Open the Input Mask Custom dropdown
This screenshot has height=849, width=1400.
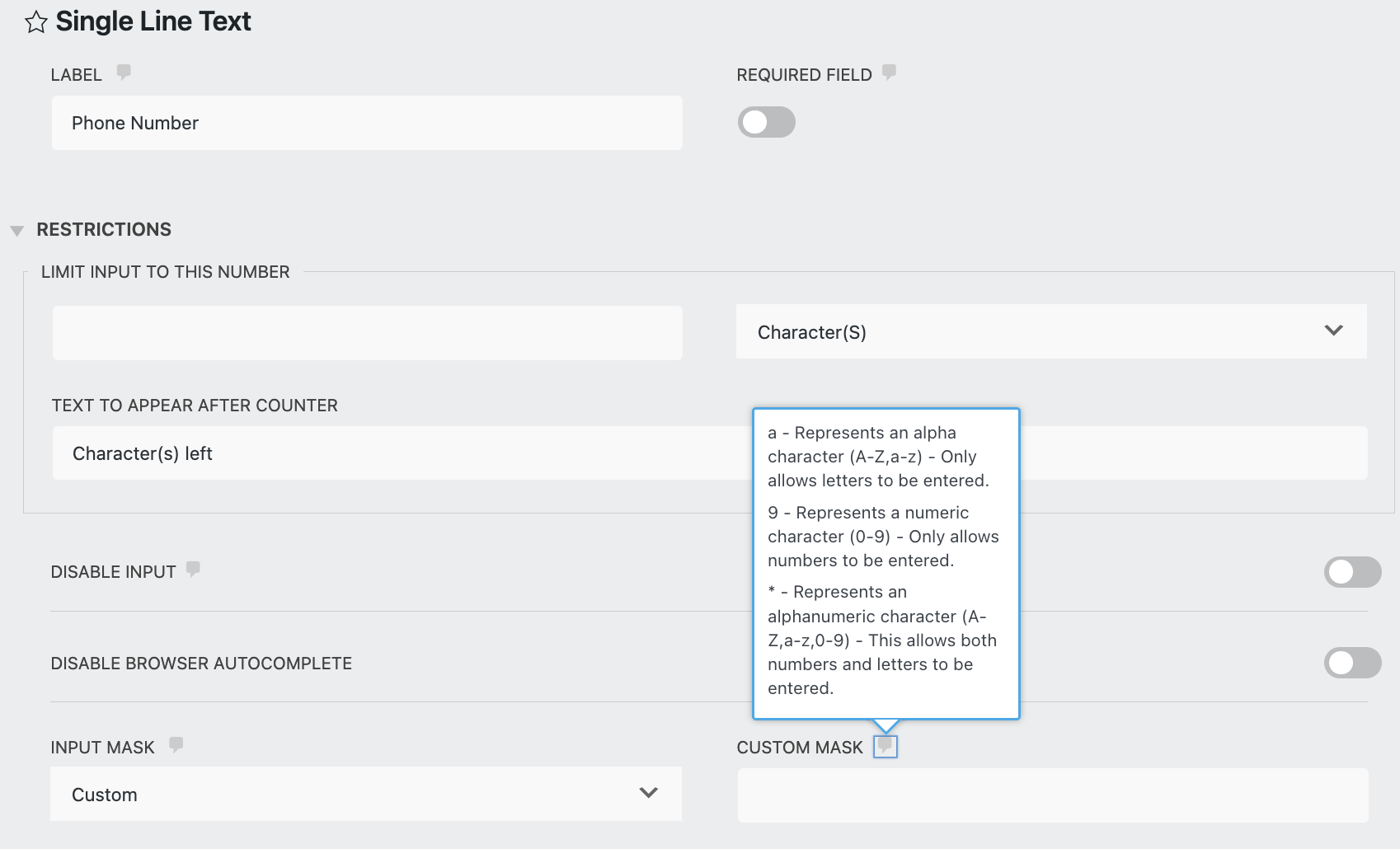click(x=365, y=795)
